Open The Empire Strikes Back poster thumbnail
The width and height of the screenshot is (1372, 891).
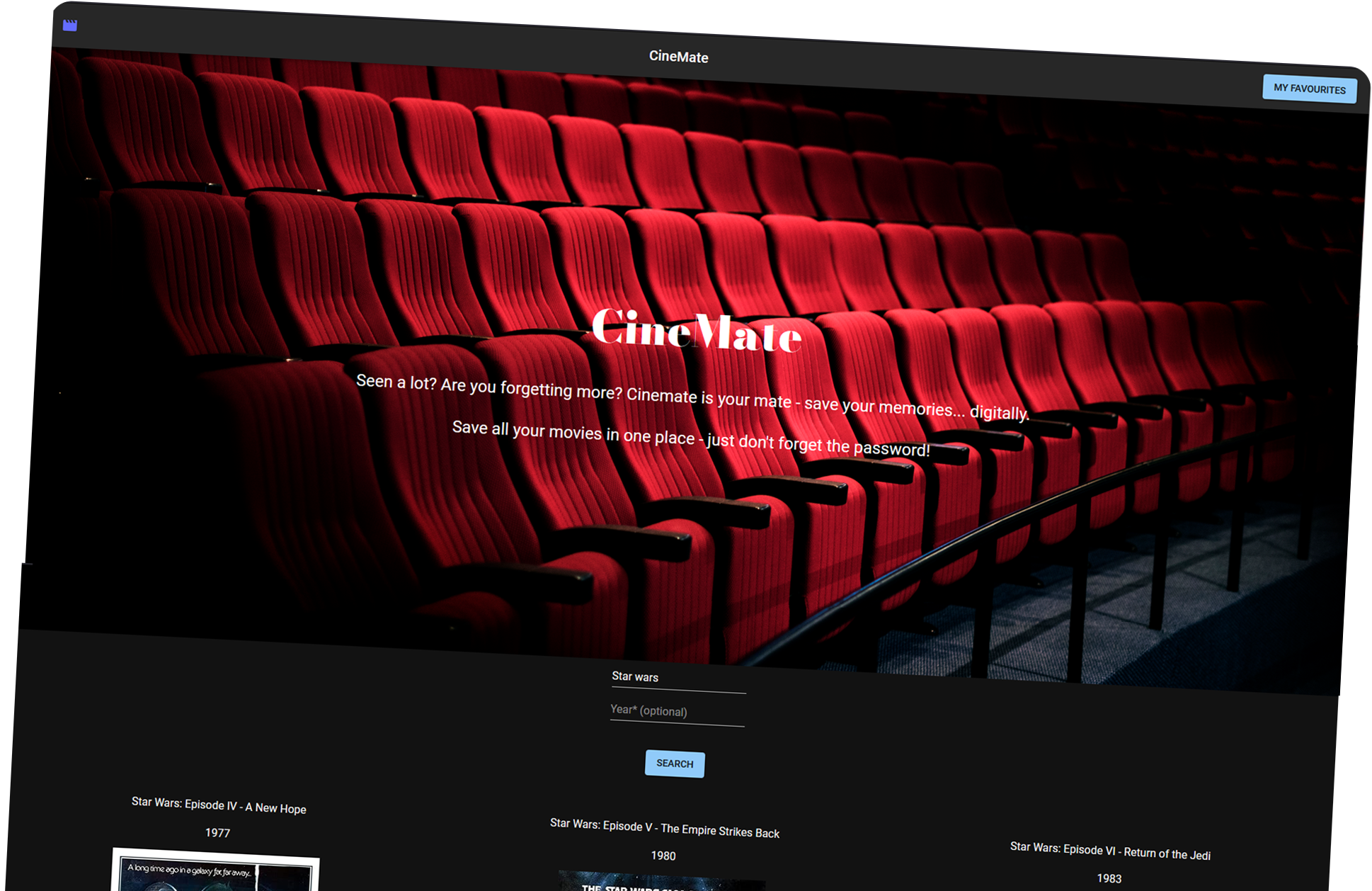[661, 882]
